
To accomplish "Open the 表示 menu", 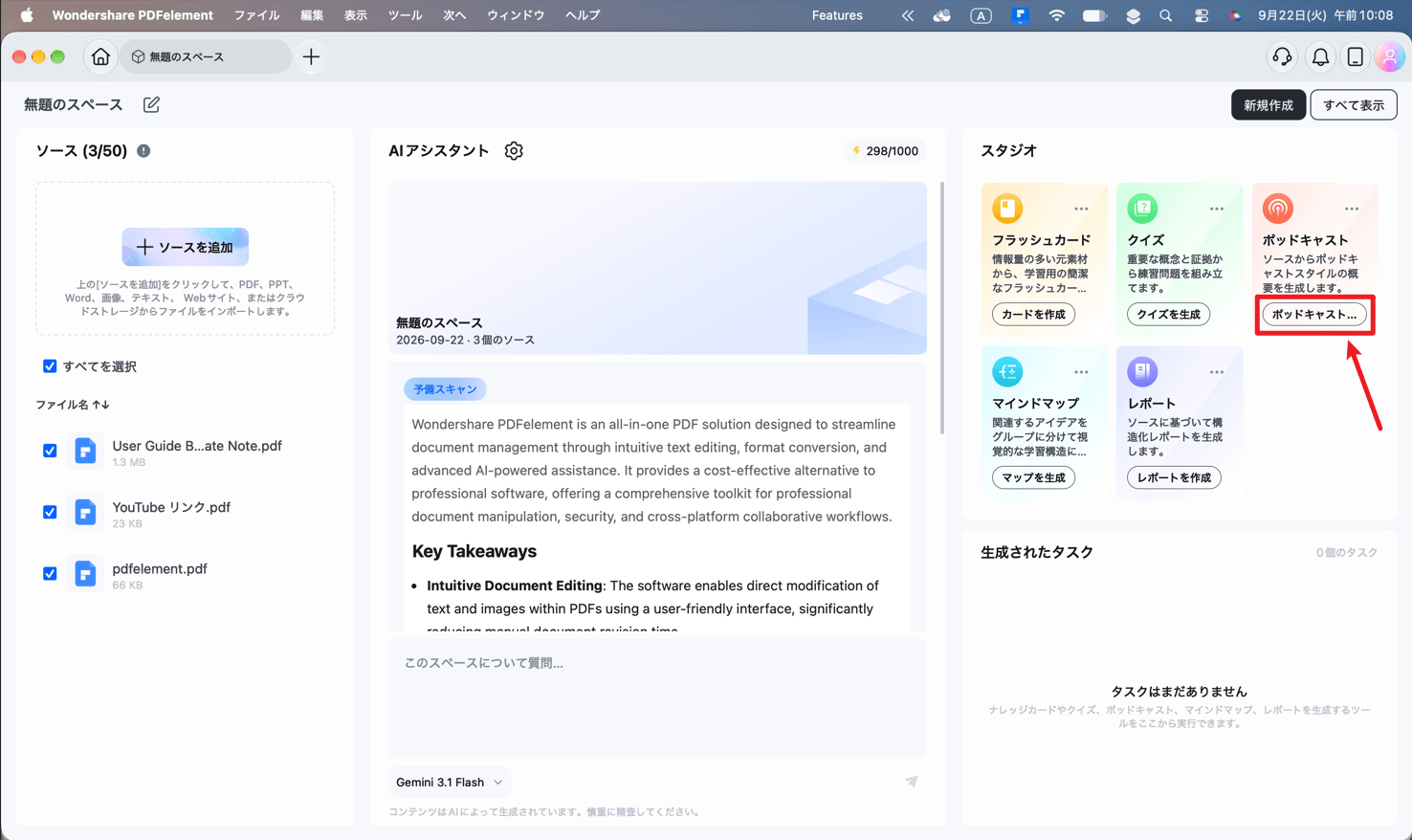I will pos(356,15).
